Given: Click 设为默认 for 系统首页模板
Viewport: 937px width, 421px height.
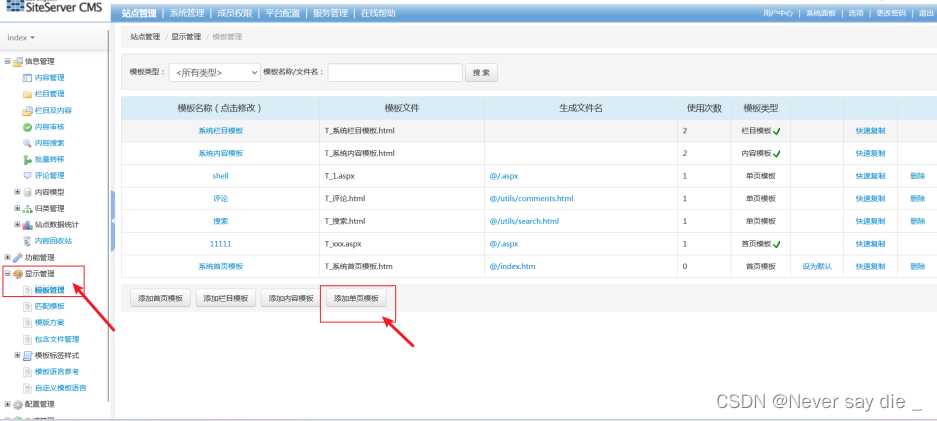Looking at the screenshot, I should point(817,266).
